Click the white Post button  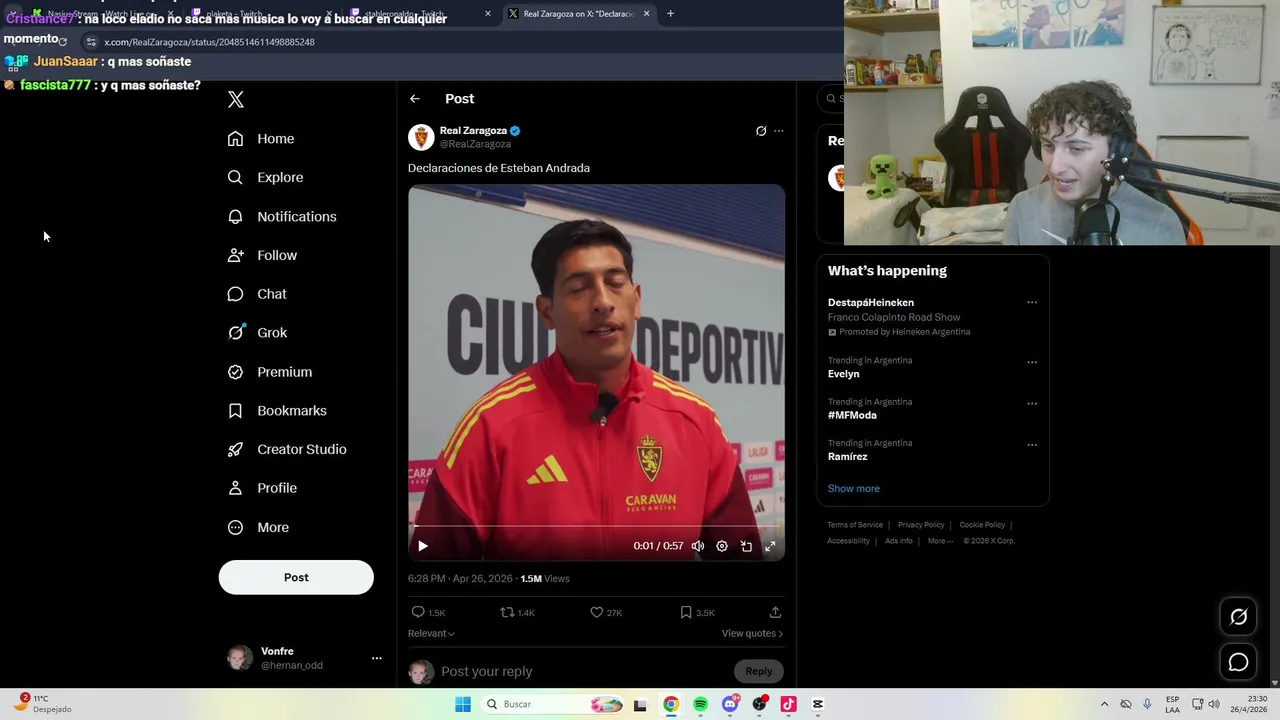[x=296, y=577]
